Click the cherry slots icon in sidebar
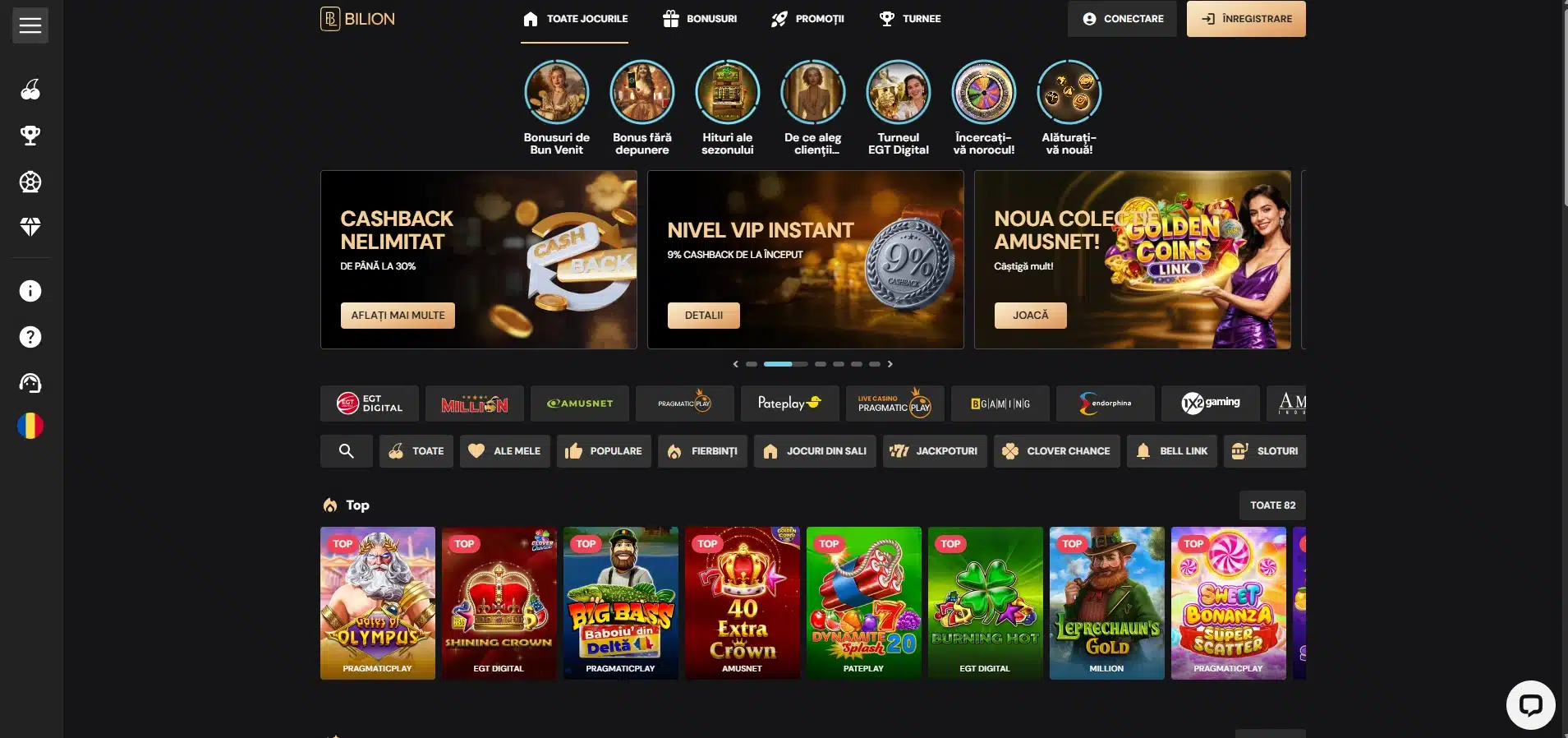The image size is (1568, 738). tap(30, 90)
